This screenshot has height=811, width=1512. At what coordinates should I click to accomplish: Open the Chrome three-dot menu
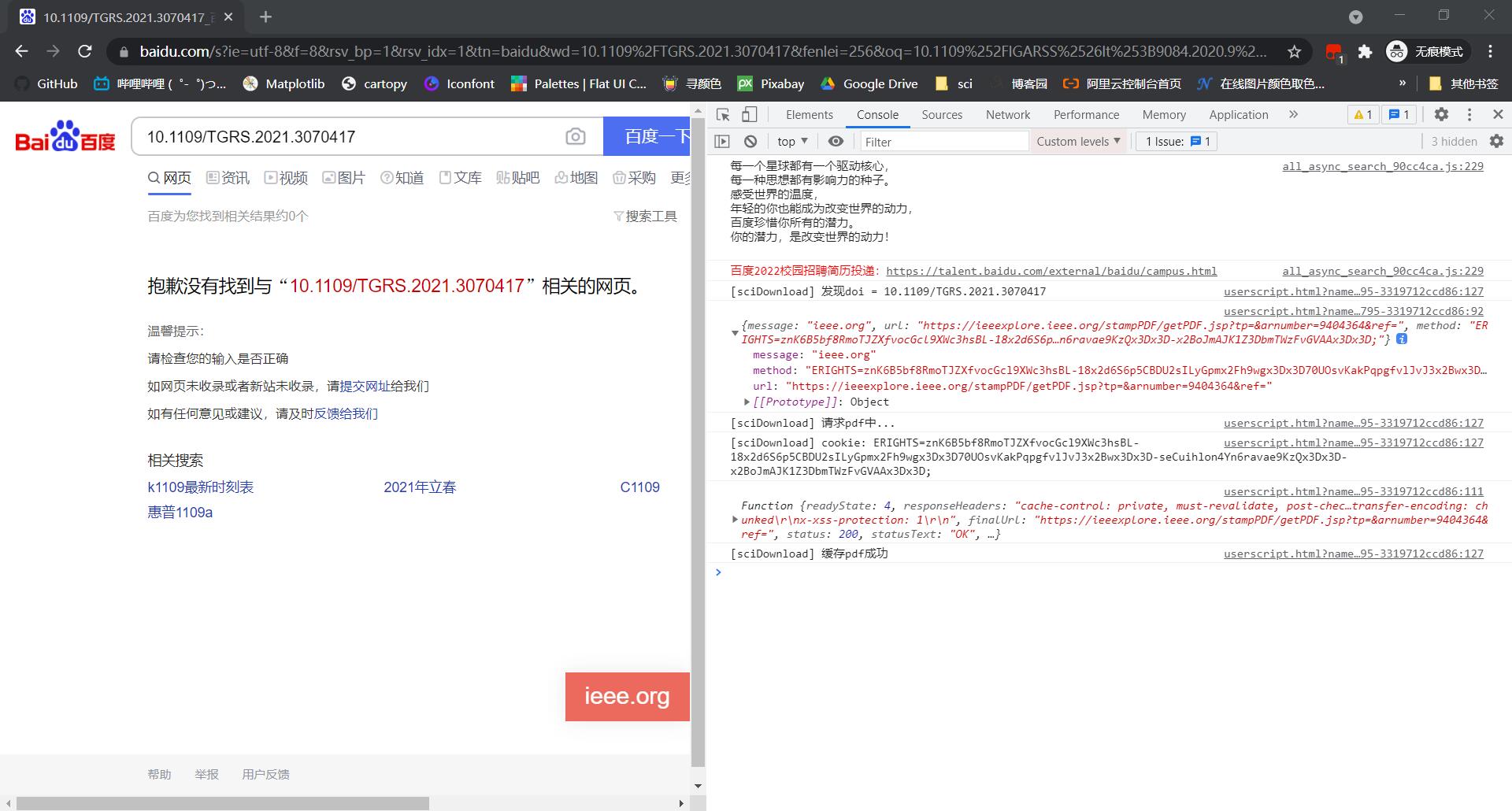coord(1491,52)
